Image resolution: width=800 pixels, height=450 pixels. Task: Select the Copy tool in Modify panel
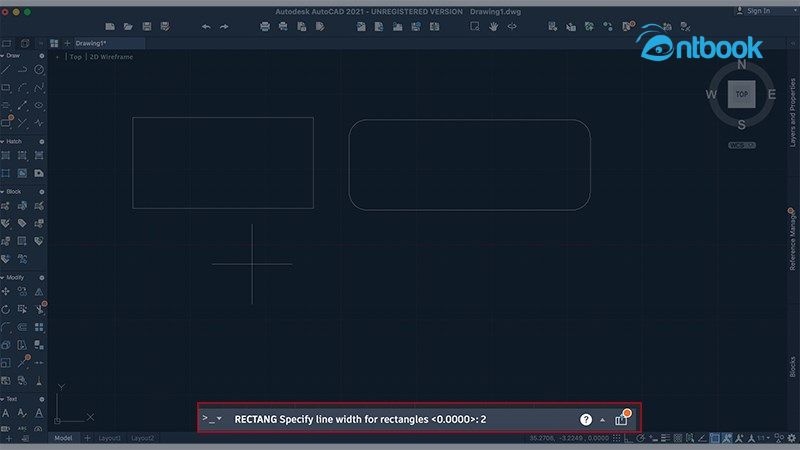tap(22, 291)
